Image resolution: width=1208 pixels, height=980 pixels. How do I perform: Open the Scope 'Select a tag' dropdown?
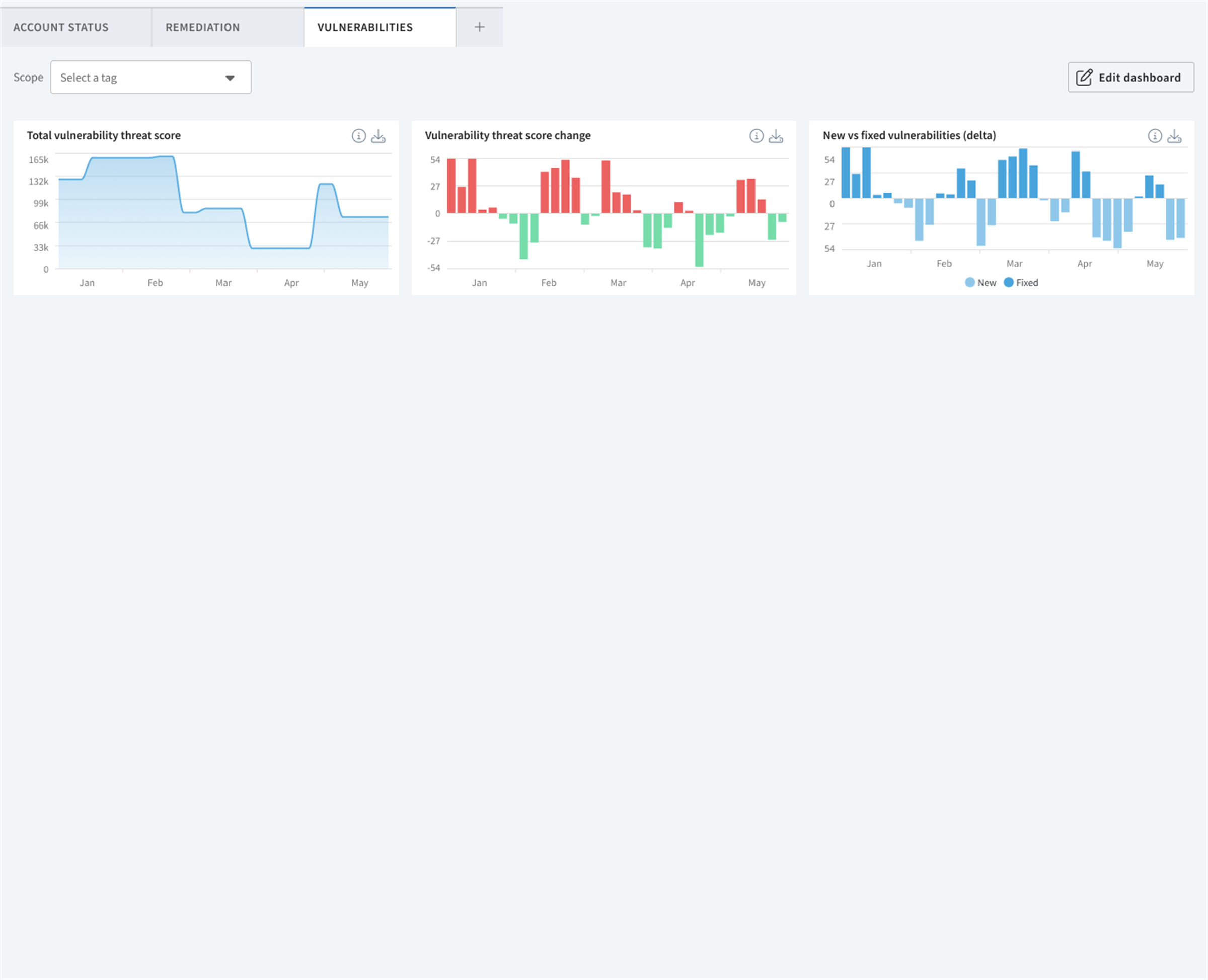point(150,78)
